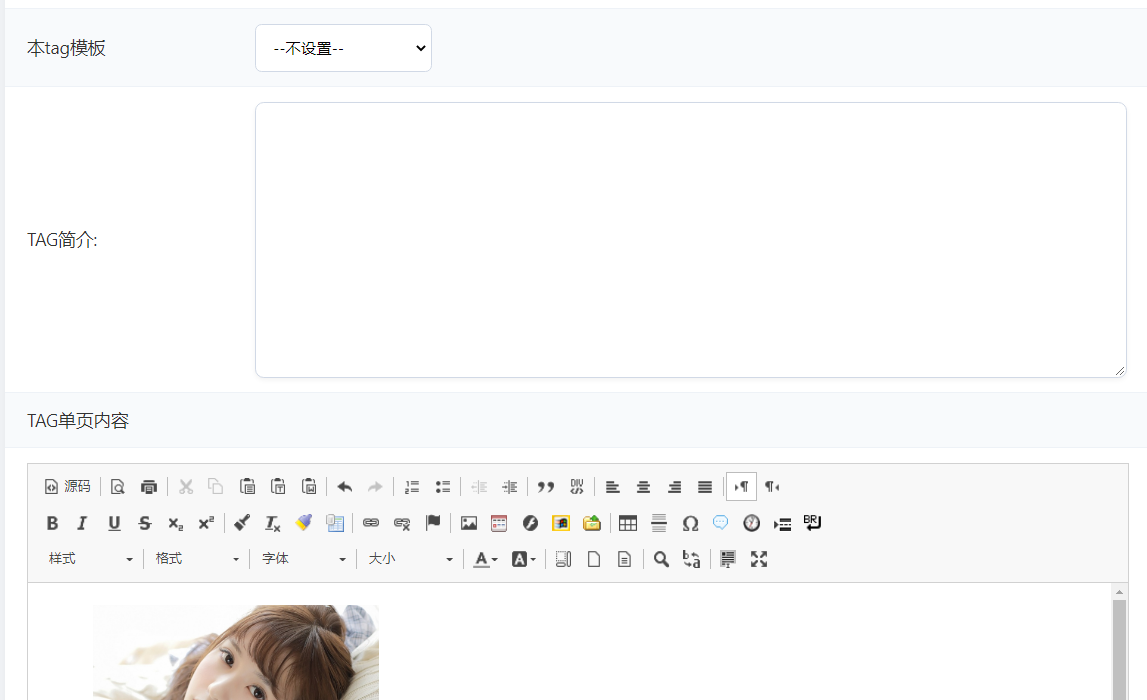Toggle the numbered list option
This screenshot has height=700, width=1147.
[412, 487]
